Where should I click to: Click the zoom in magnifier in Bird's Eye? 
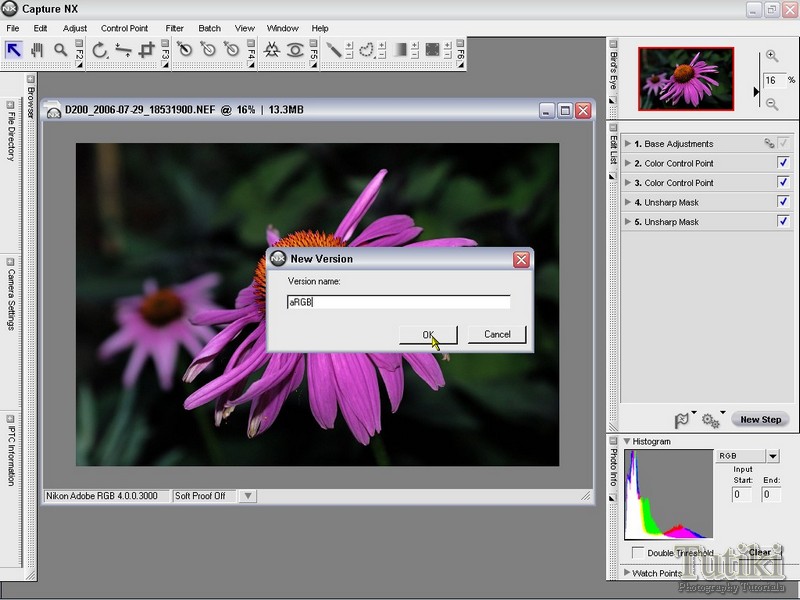(x=772, y=56)
